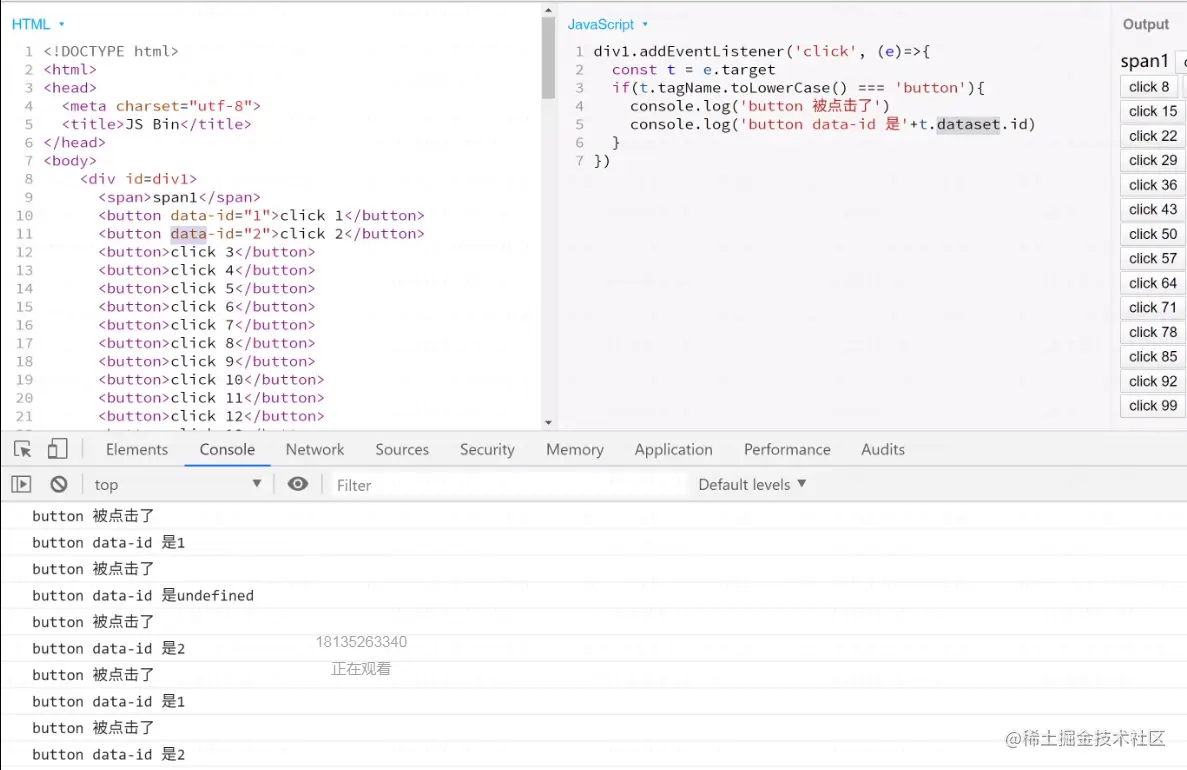Open live expression eye icon
Viewport: 1187px width, 770px height.
pyautogui.click(x=298, y=484)
